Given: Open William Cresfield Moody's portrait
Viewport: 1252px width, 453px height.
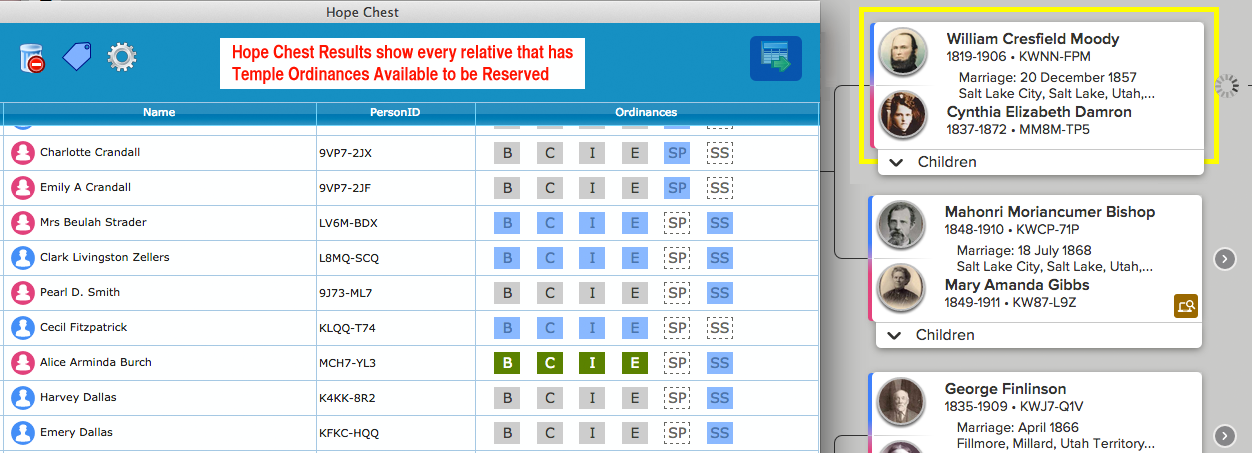Looking at the screenshot, I should pos(903,52).
